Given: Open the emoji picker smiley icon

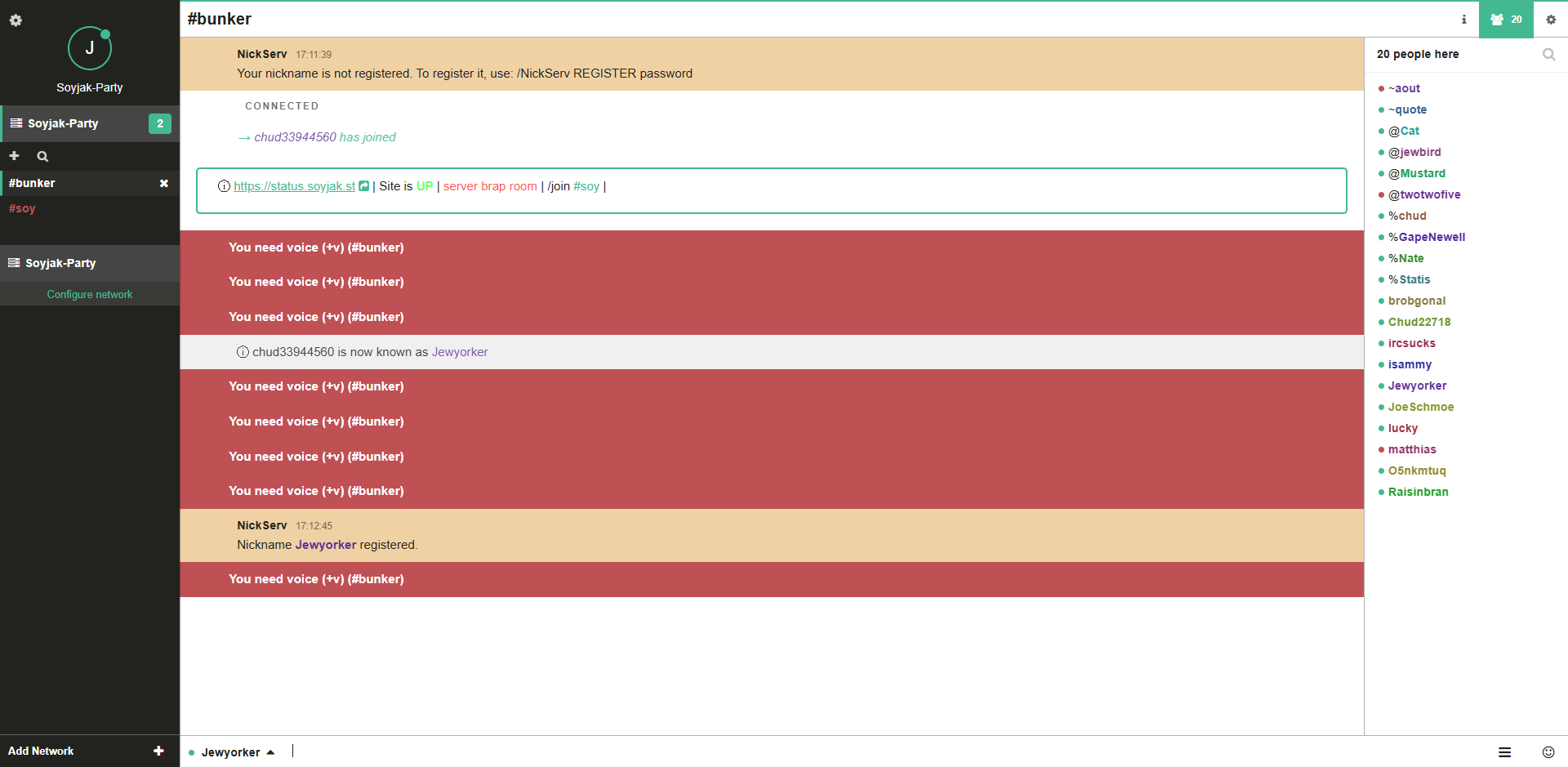Looking at the screenshot, I should click(1548, 751).
